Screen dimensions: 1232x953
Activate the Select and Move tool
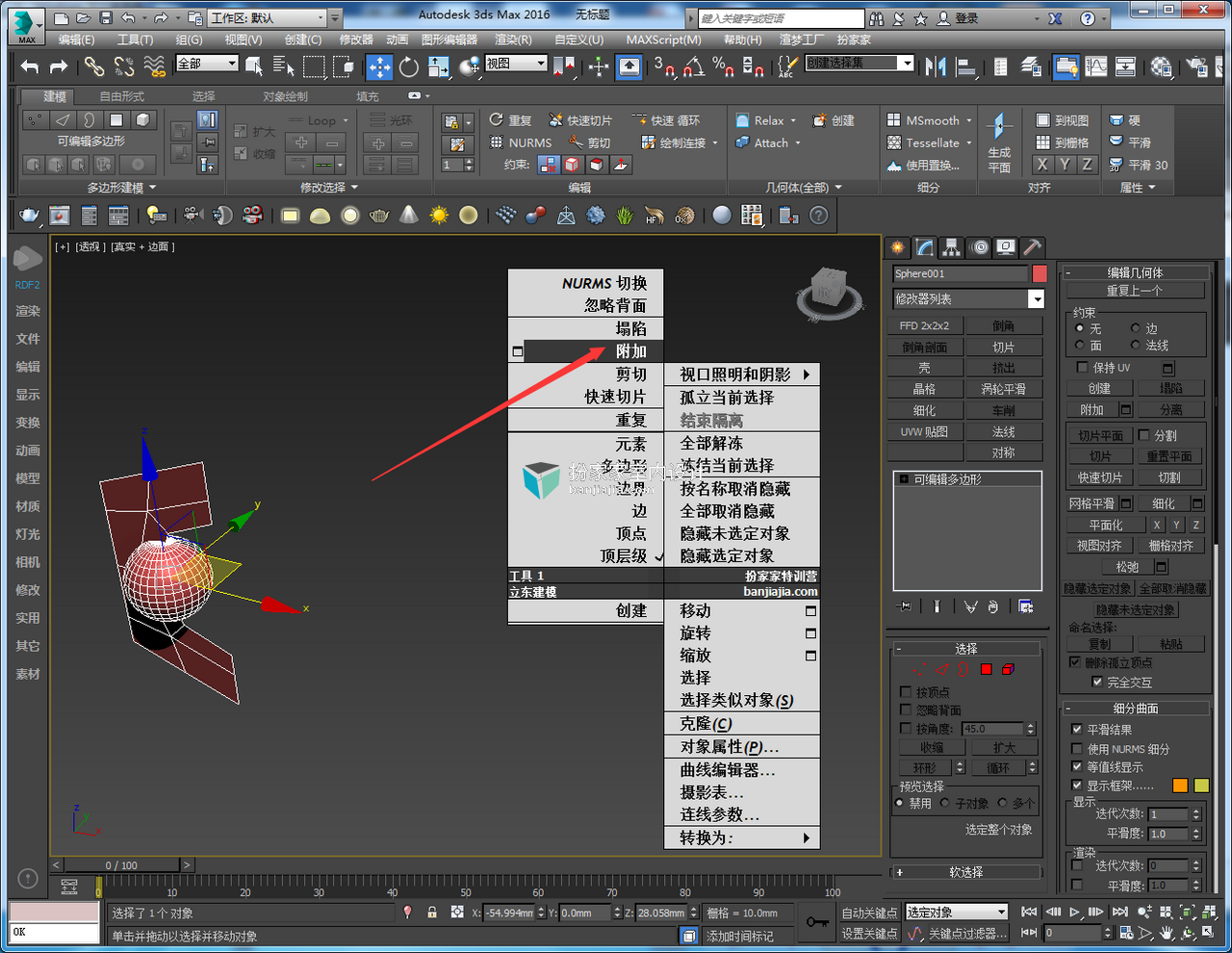point(380,66)
